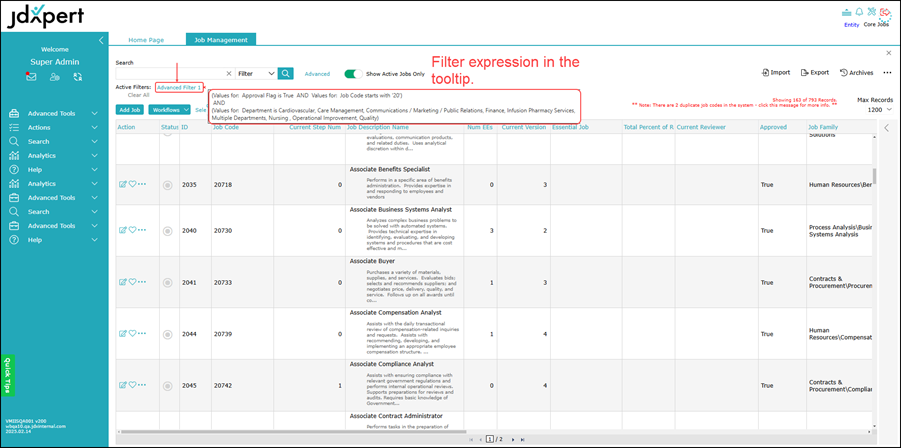Viewport: 901px width, 448px height.
Task: Click the Export button
Action: [x=815, y=73]
